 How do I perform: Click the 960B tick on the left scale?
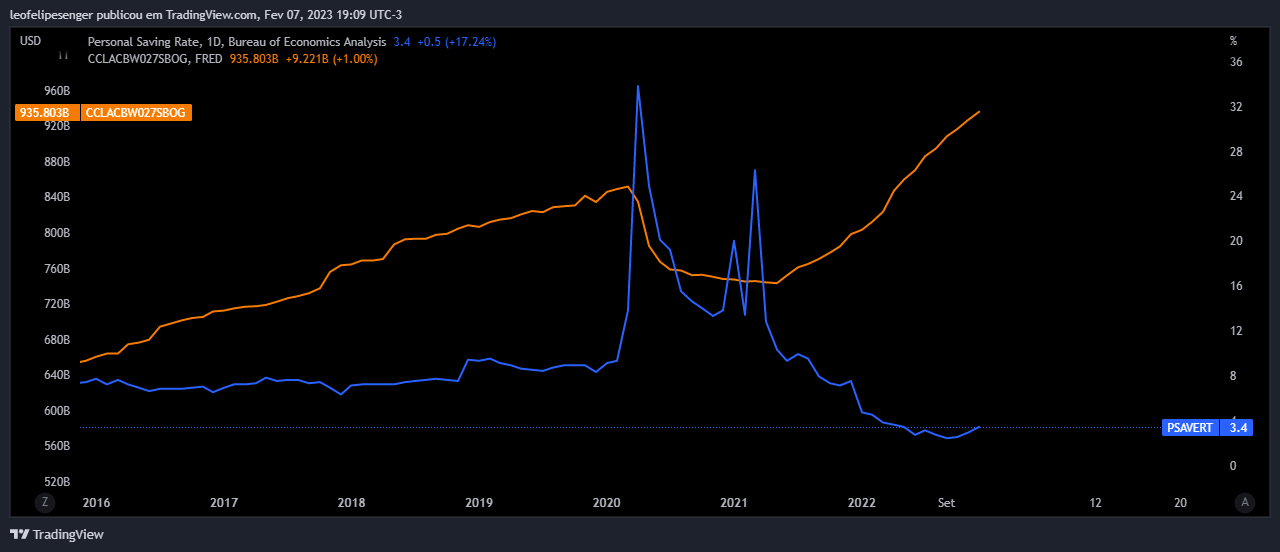[58, 91]
